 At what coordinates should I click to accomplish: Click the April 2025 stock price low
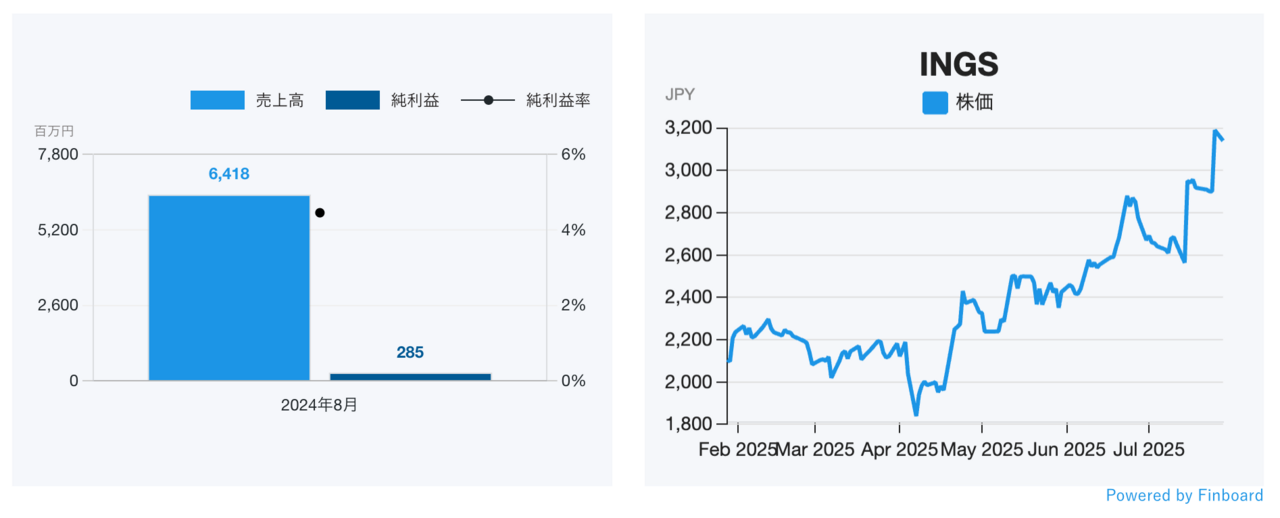coord(915,413)
